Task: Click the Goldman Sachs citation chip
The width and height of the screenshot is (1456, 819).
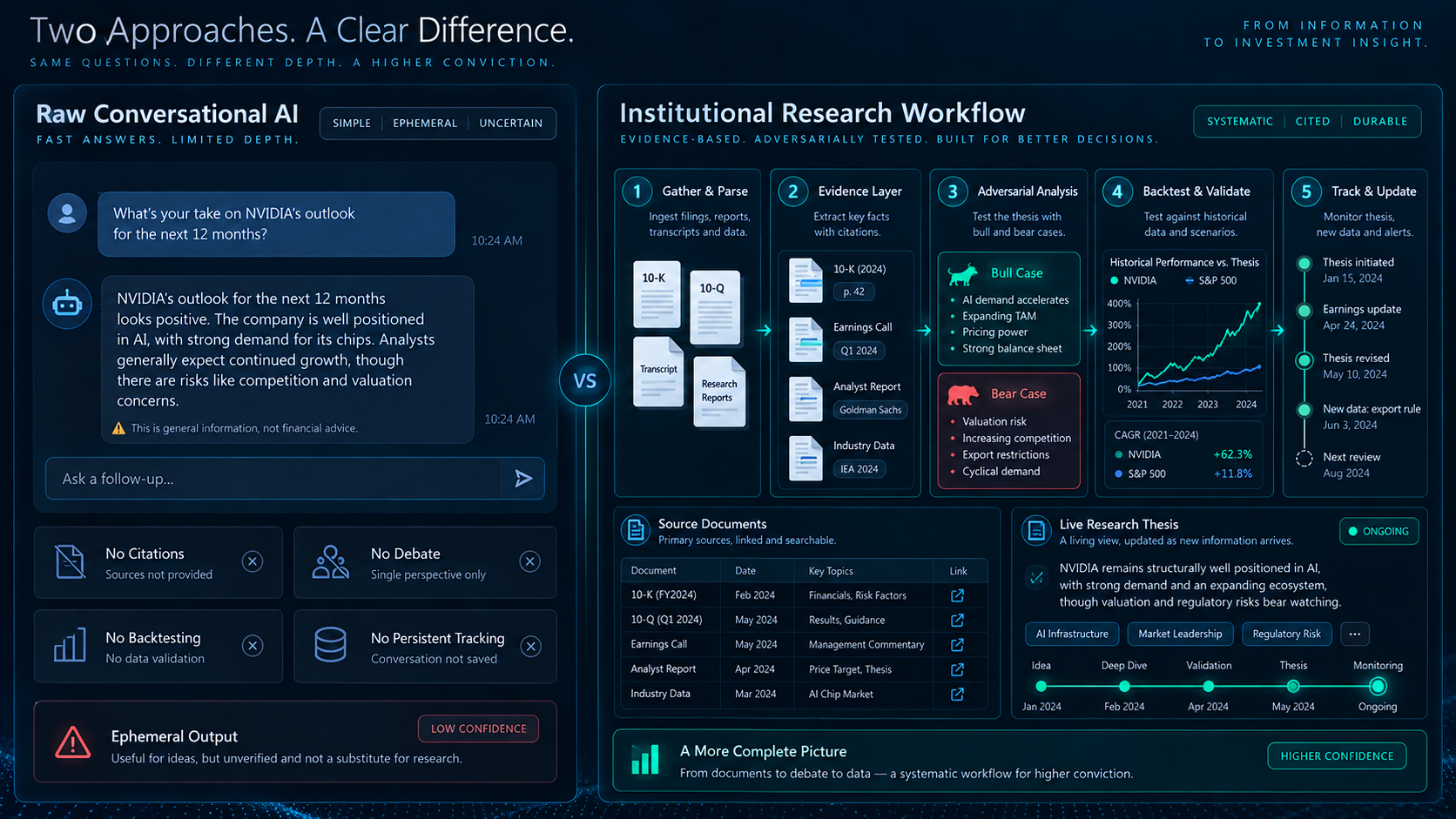Action: click(870, 410)
